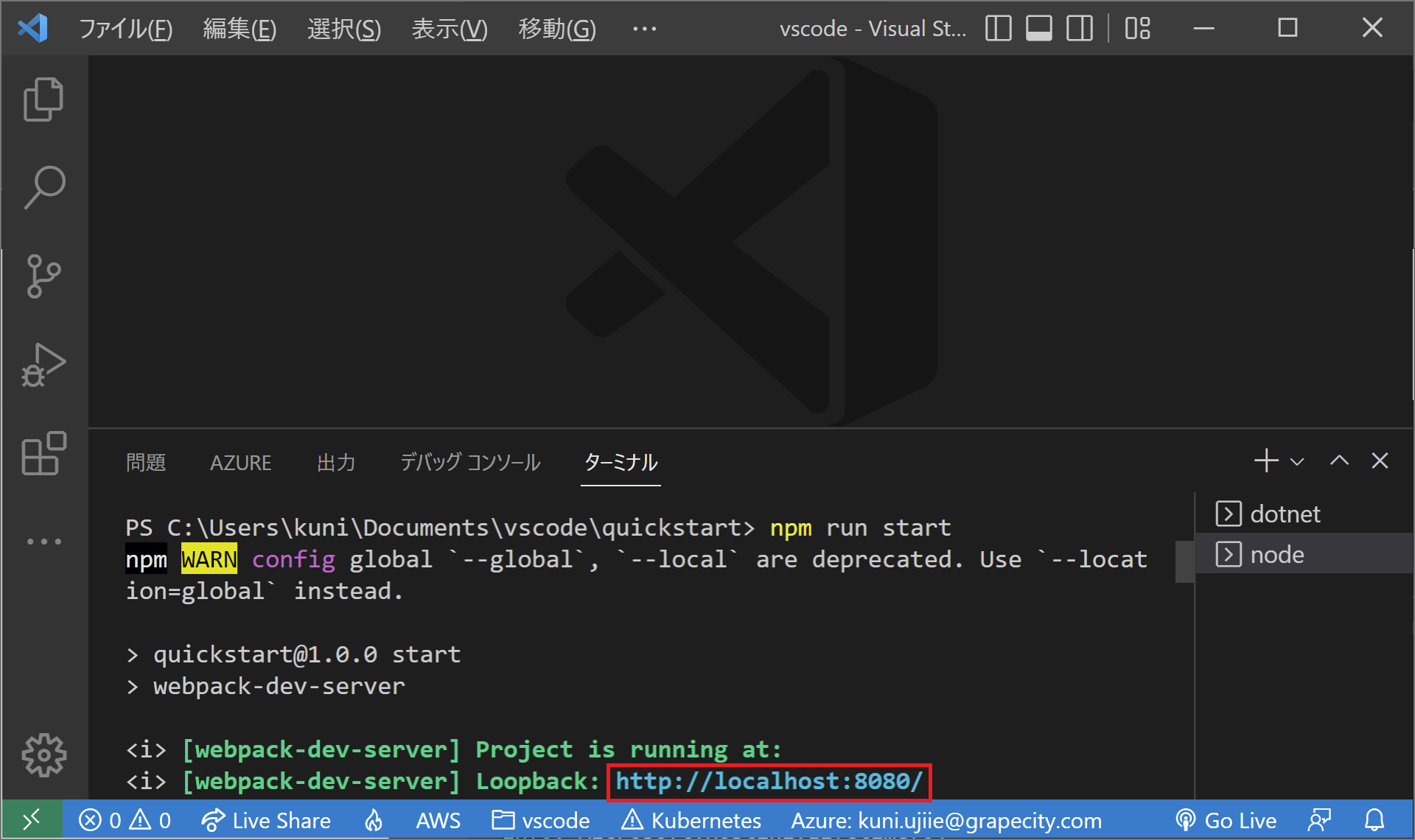This screenshot has width=1415, height=840.
Task: Open the 選択(S) menu
Action: tap(344, 29)
